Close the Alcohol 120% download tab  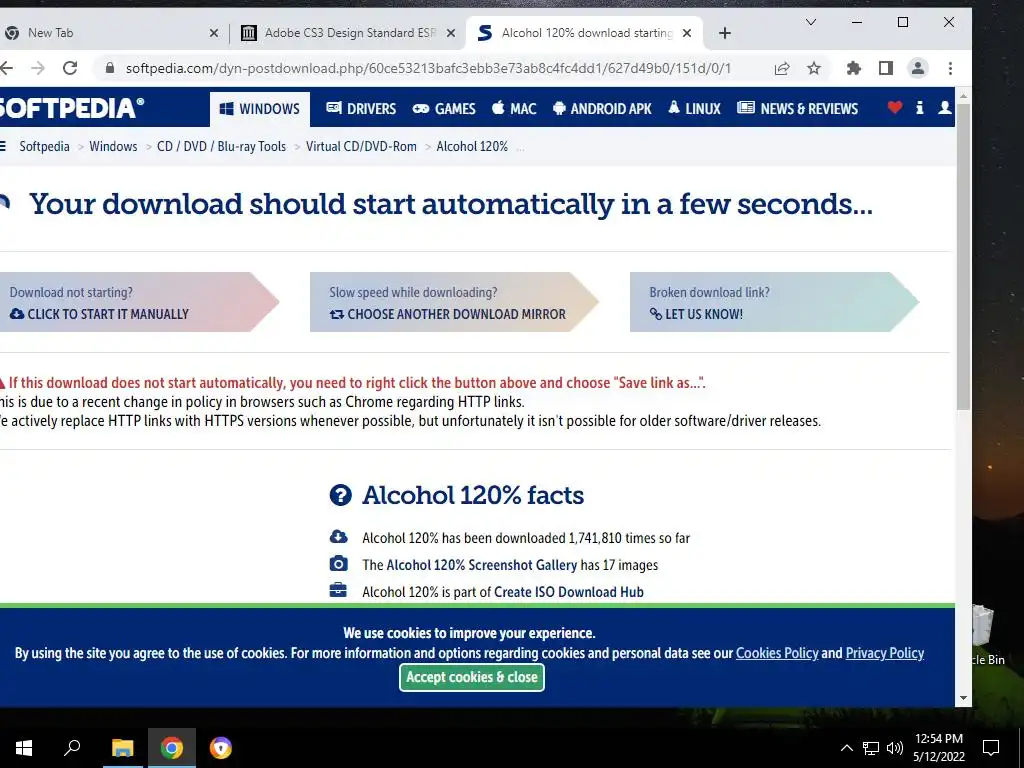(x=686, y=33)
